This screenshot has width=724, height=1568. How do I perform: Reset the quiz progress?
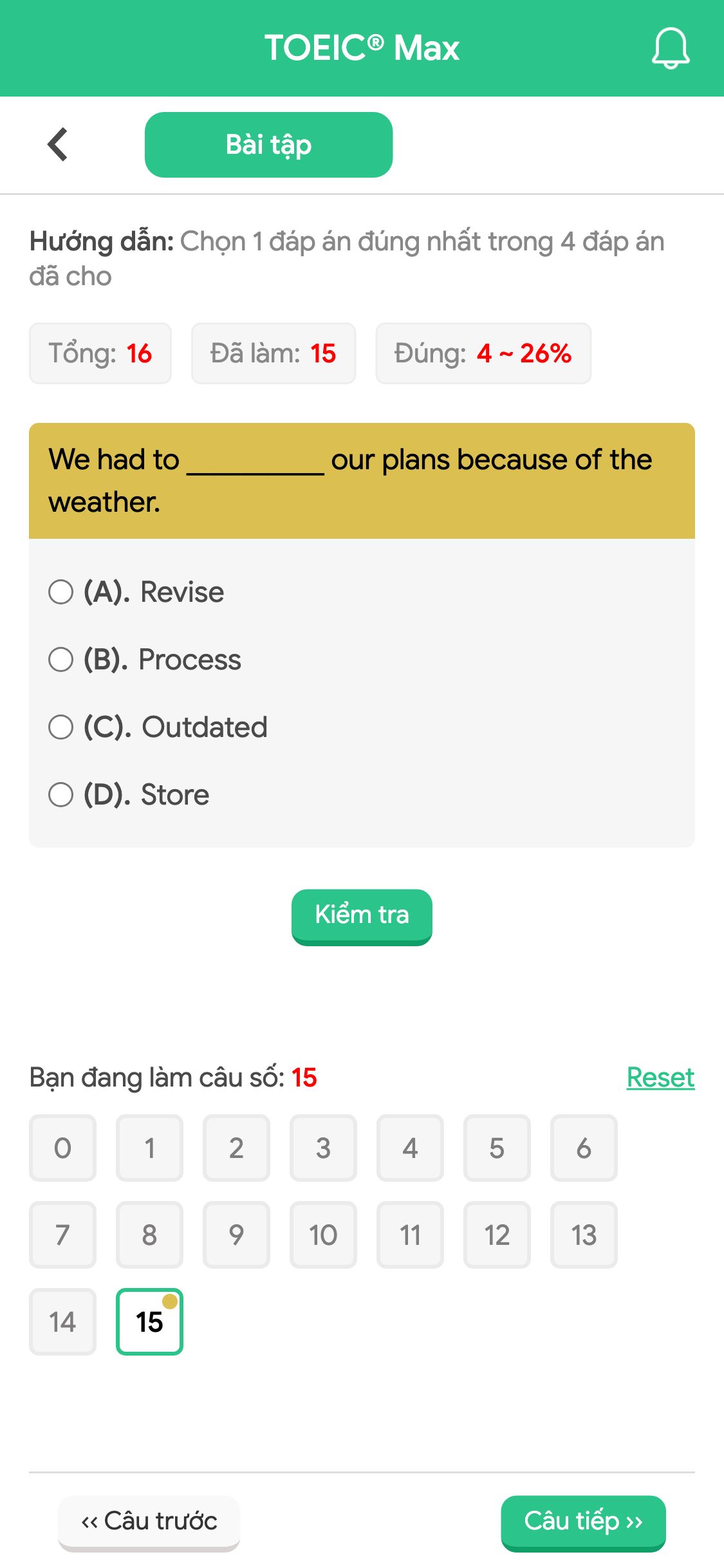(660, 1078)
